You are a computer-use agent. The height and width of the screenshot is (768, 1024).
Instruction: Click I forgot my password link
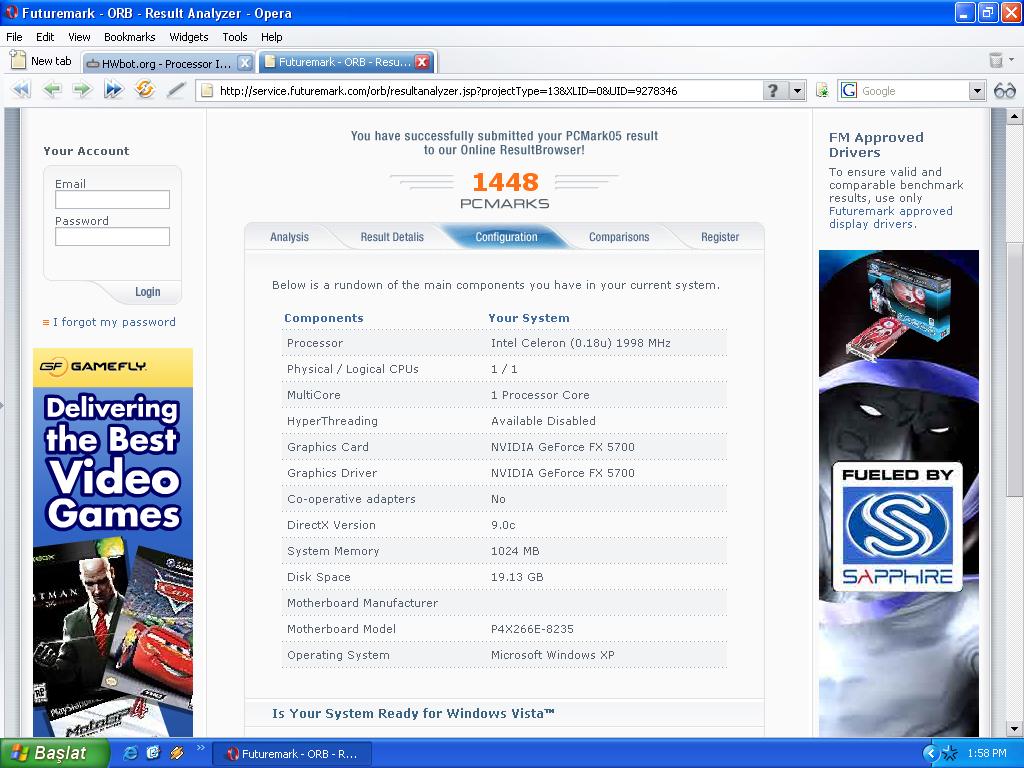[x=114, y=322]
